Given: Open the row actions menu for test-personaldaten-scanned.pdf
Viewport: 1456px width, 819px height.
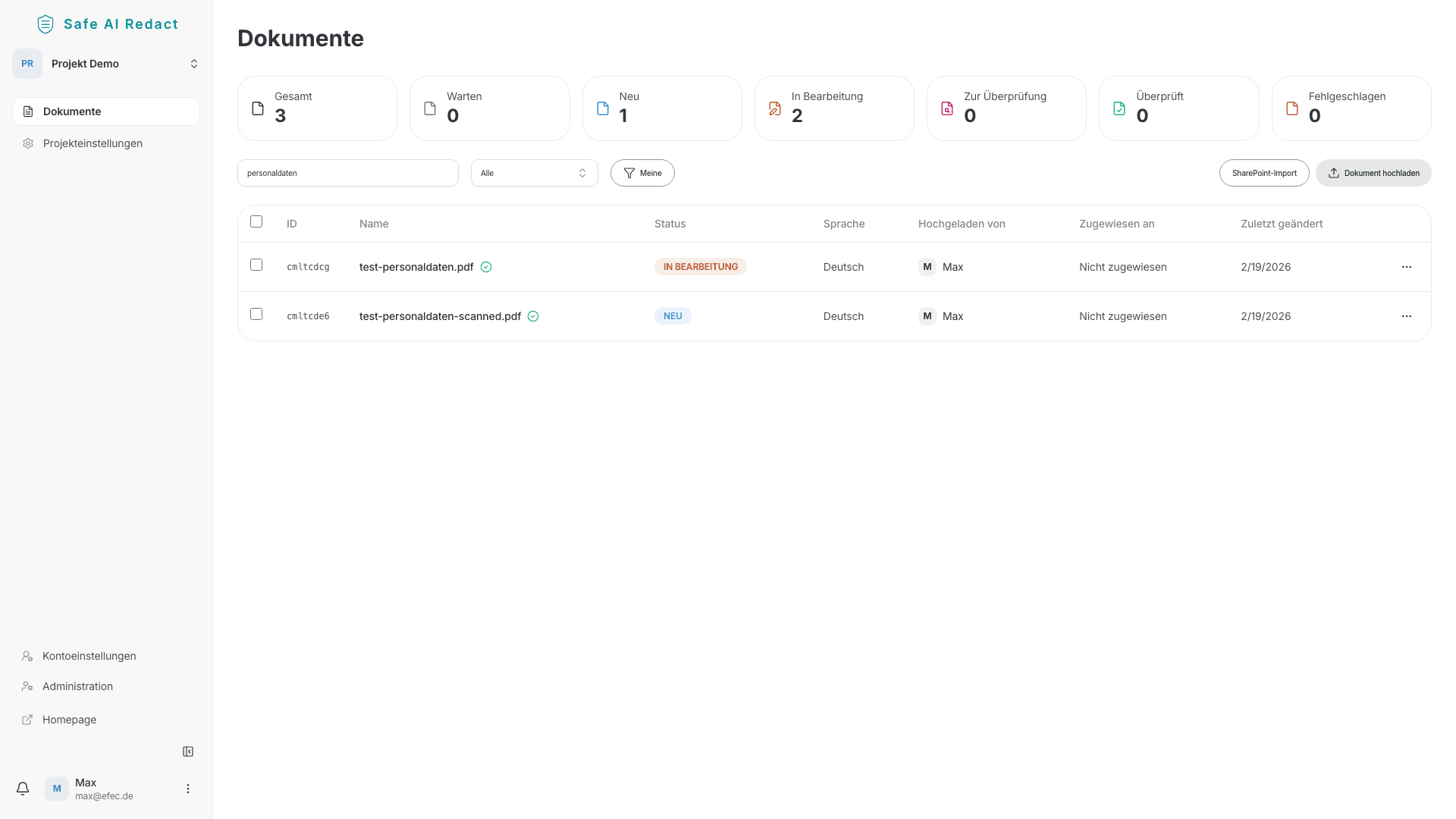Looking at the screenshot, I should point(1406,316).
